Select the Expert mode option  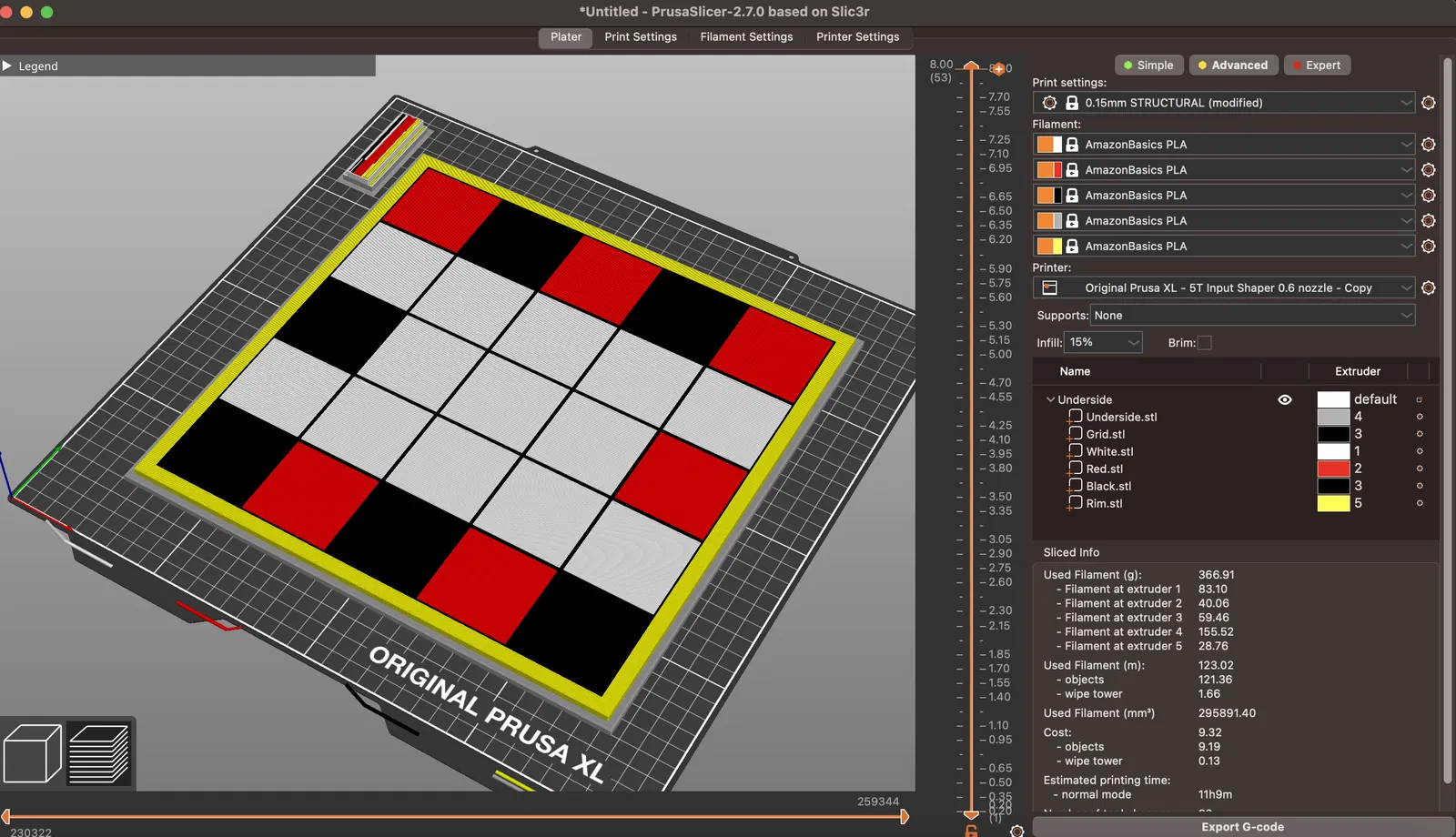(1317, 66)
